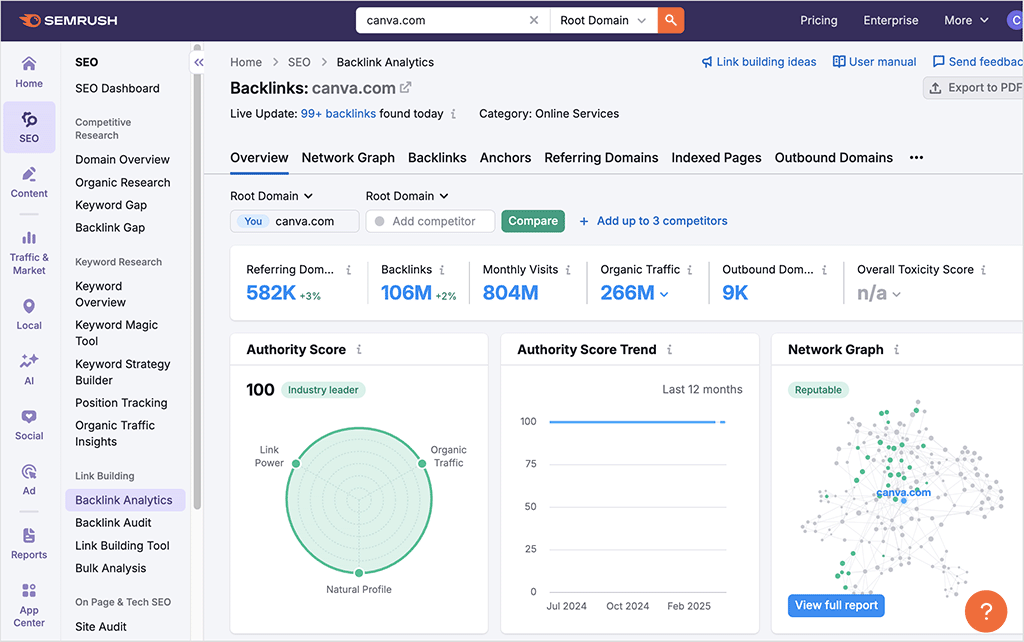Open the Reports section icon
This screenshot has height=642, width=1024.
click(x=29, y=543)
